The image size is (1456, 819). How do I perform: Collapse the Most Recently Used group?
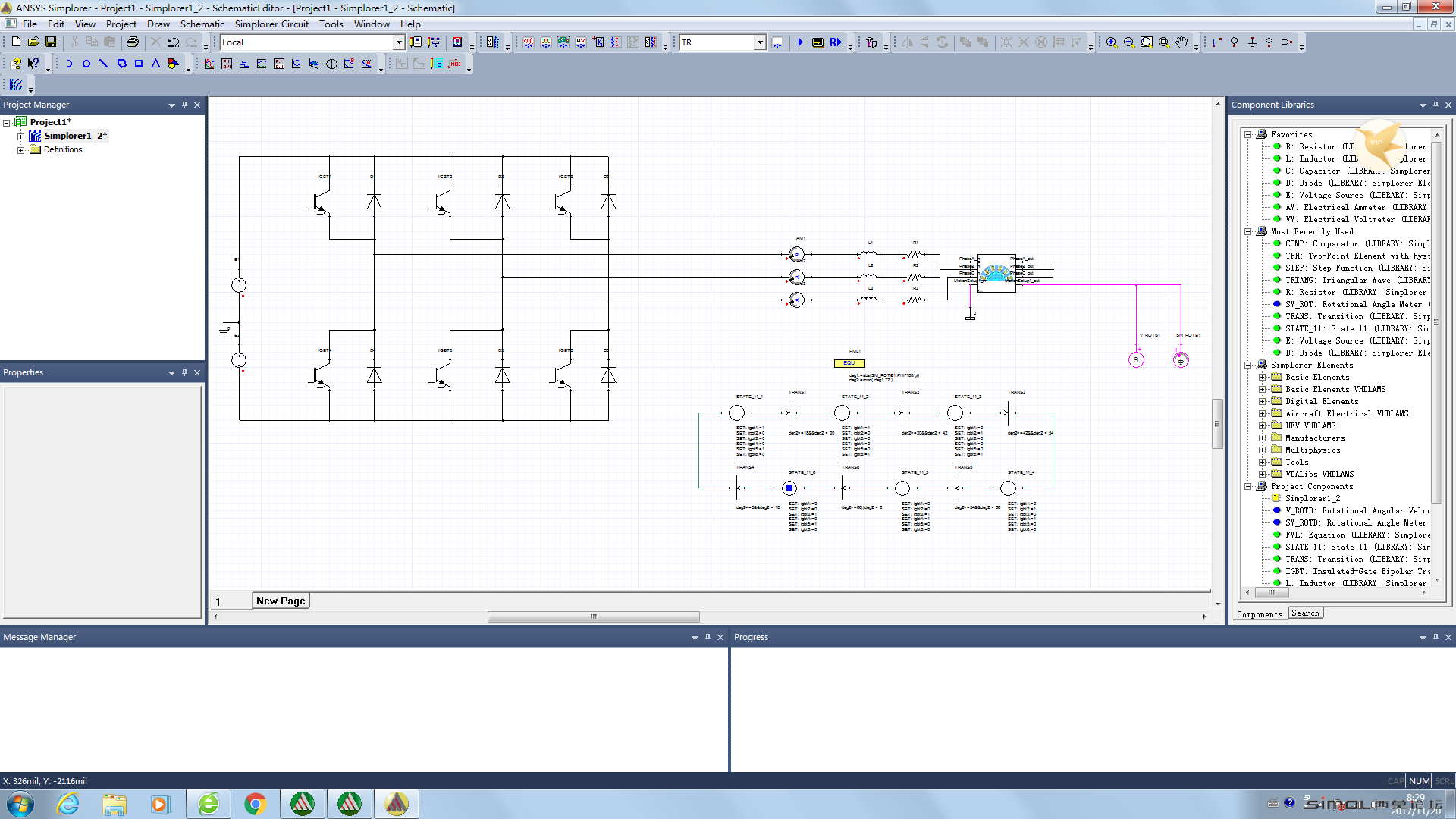pos(1247,231)
